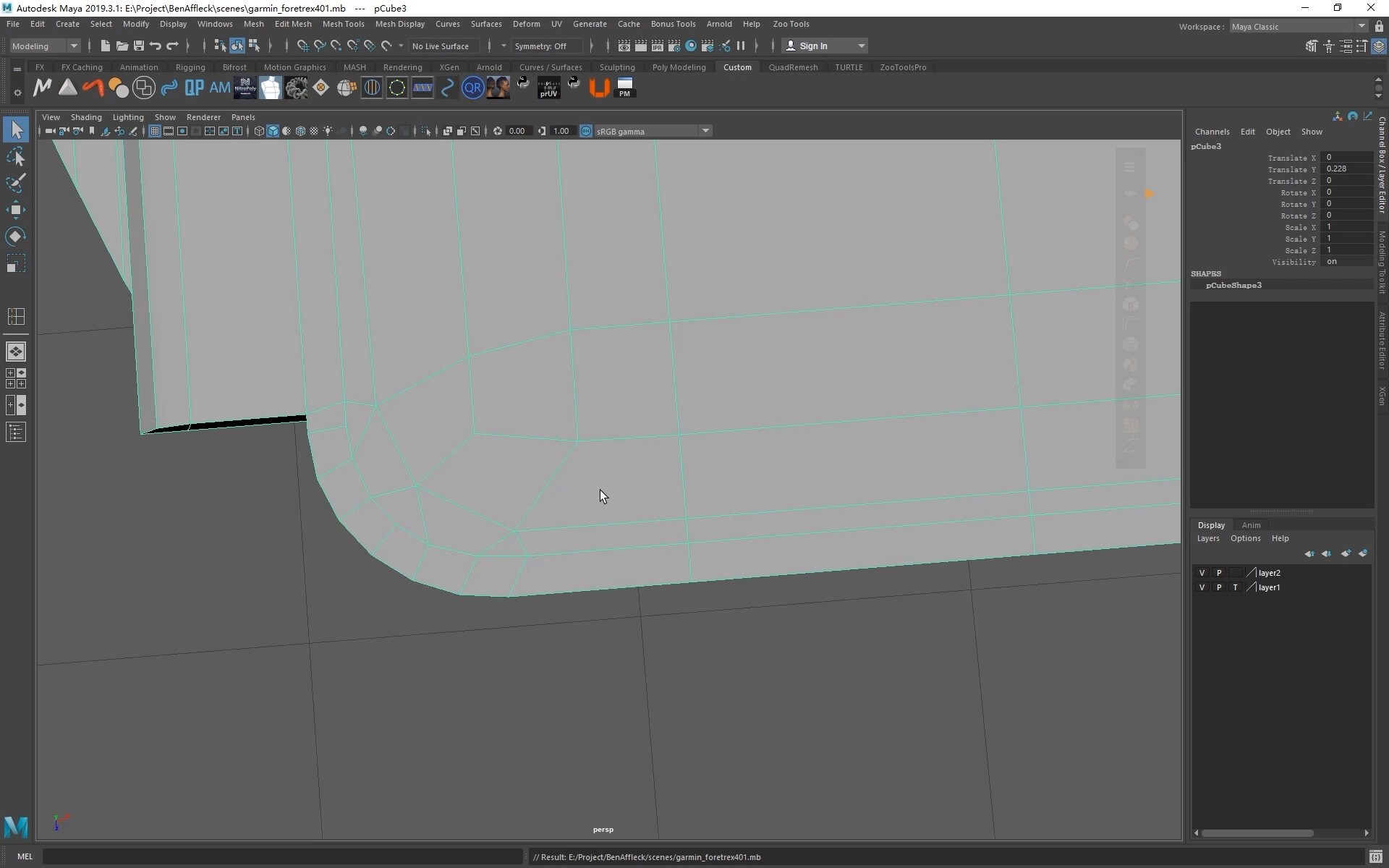Toggle the P playback state for layer2
Viewport: 1389px width, 868px height.
(1220, 572)
